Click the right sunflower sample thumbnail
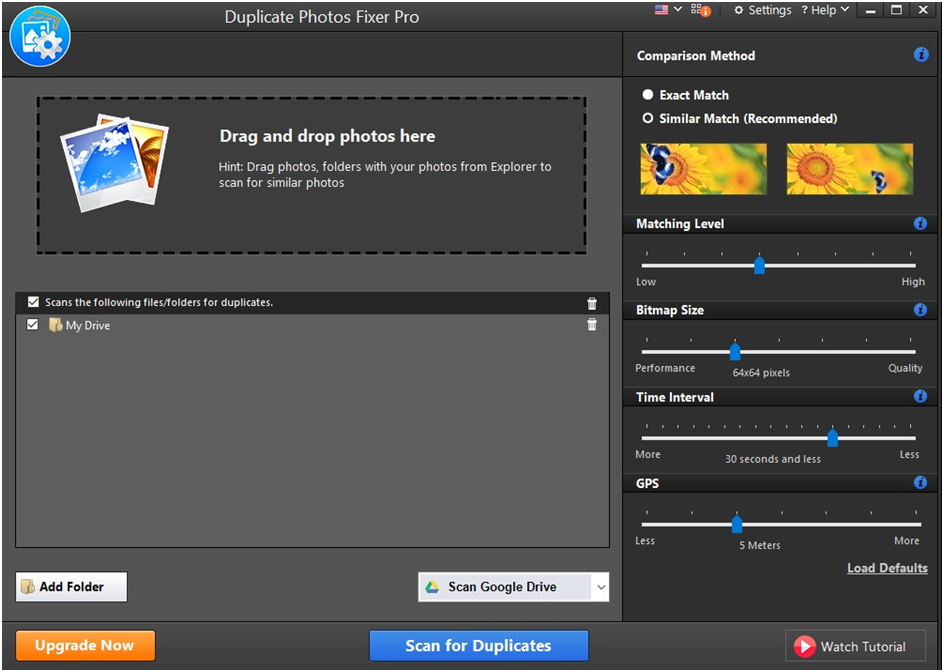This screenshot has height=672, width=944. click(x=849, y=169)
